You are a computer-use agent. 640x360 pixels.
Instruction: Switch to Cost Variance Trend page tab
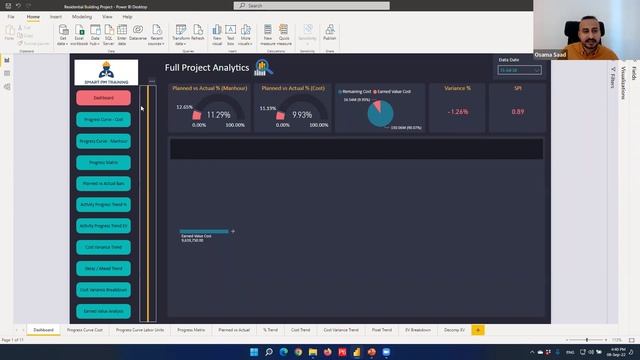[341, 330]
